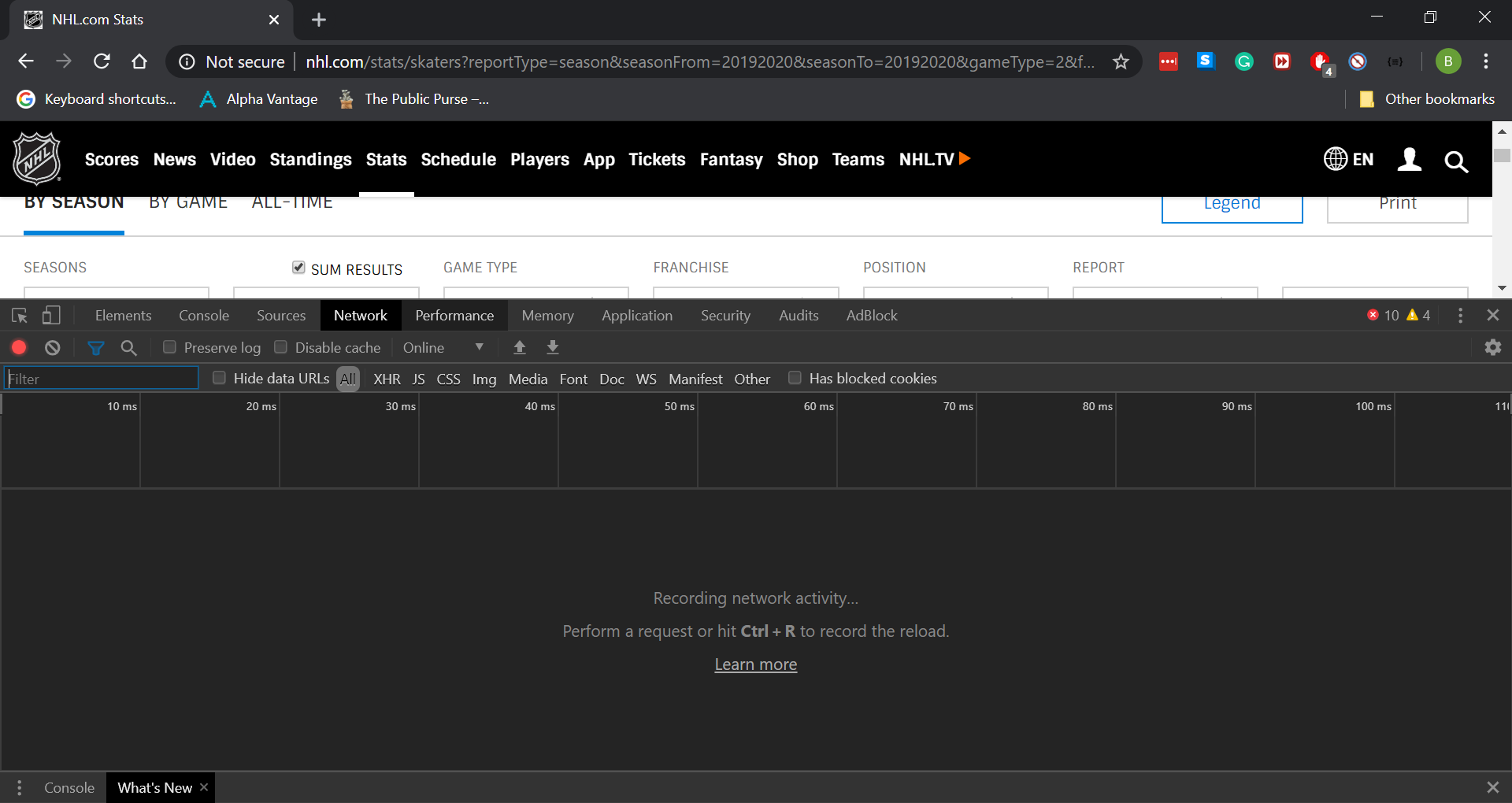This screenshot has width=1512, height=803.
Task: Select the All request type filter
Action: pyautogui.click(x=348, y=379)
